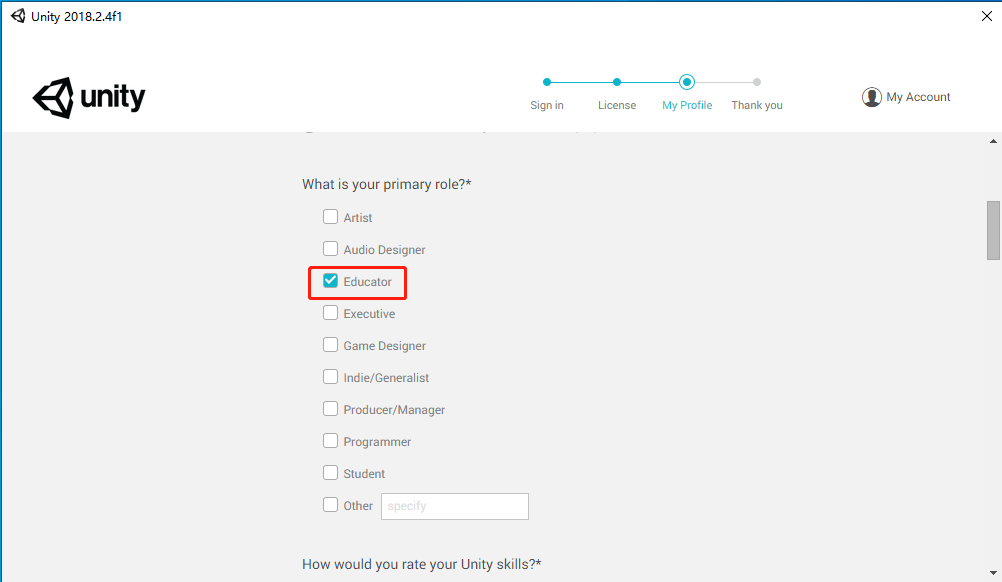Uncheck the Educator checkbox
The height and width of the screenshot is (582, 1002).
pyautogui.click(x=330, y=280)
